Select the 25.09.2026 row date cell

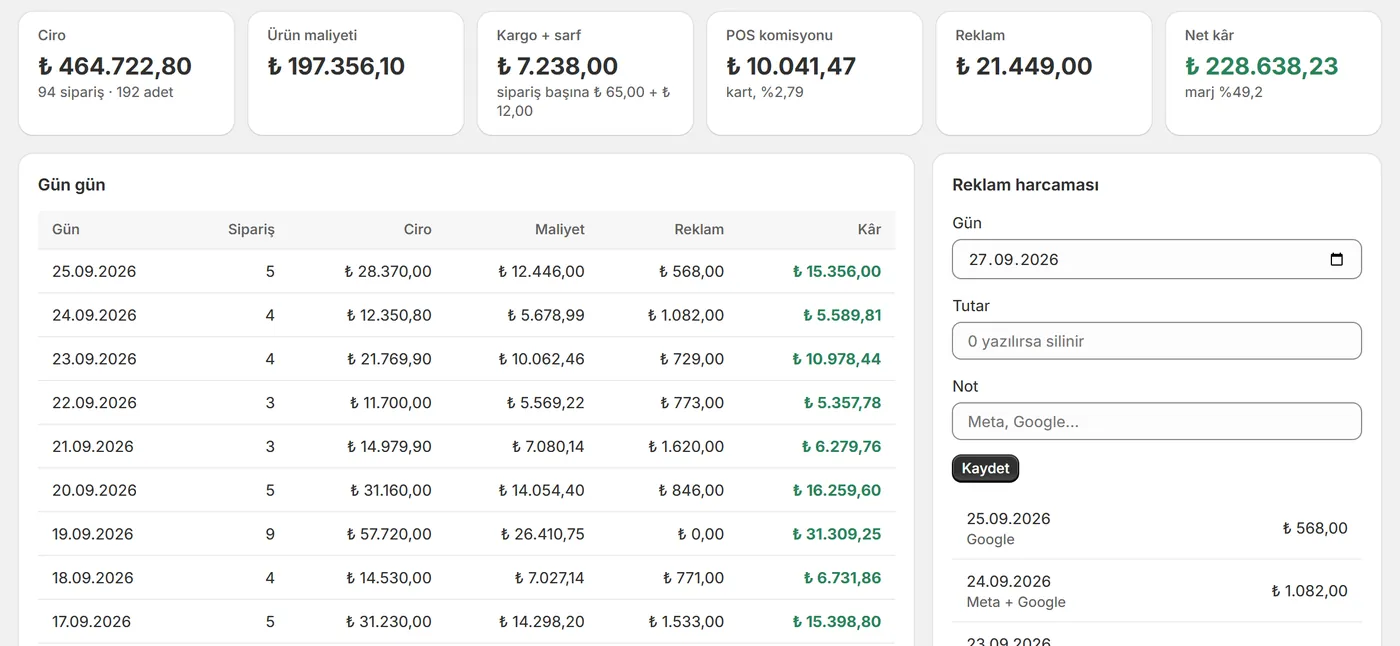(x=94, y=271)
